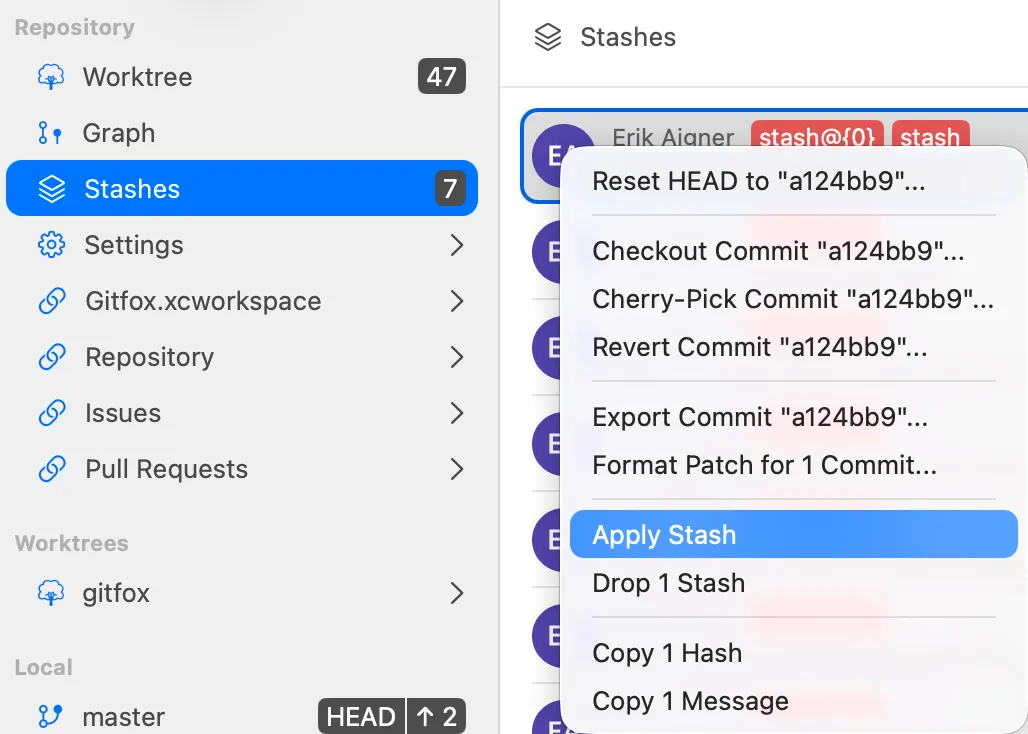Open Gitfox.xcworkspace link

[x=242, y=301]
